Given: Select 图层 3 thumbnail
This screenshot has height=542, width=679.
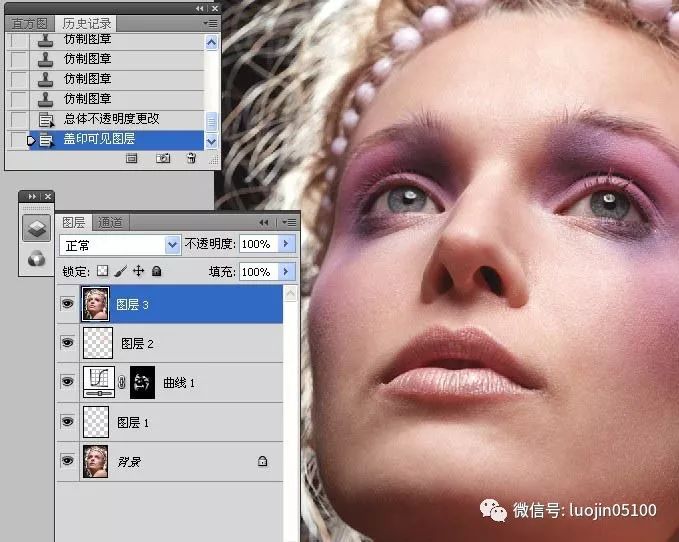Looking at the screenshot, I should [x=96, y=304].
